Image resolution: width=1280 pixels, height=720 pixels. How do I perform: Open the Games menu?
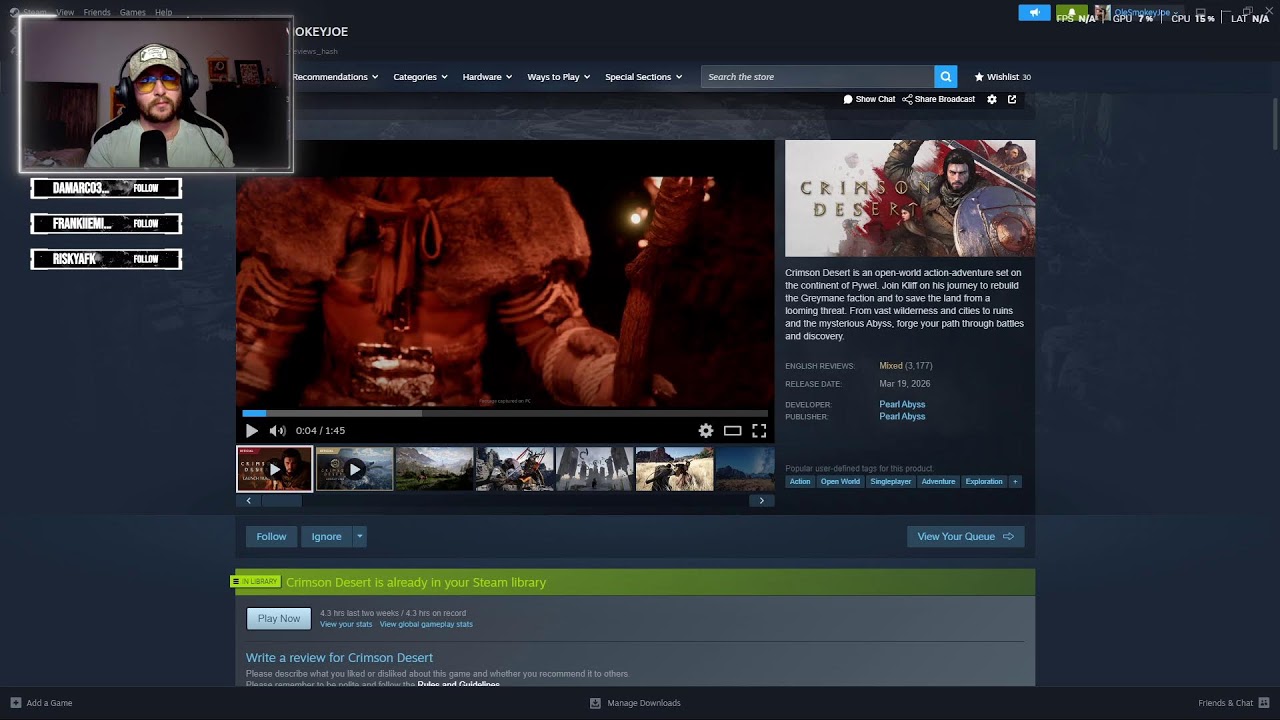133,12
